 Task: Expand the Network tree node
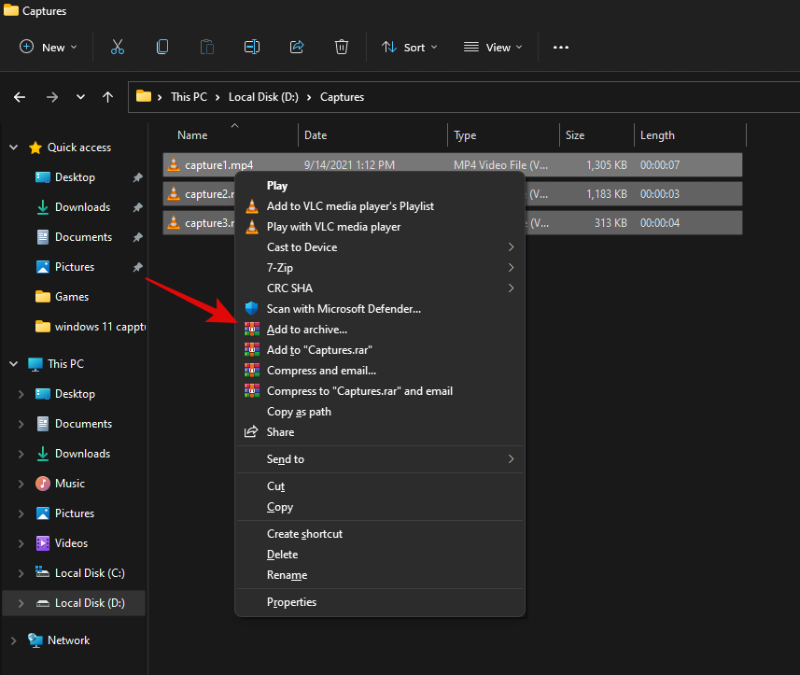click(14, 640)
